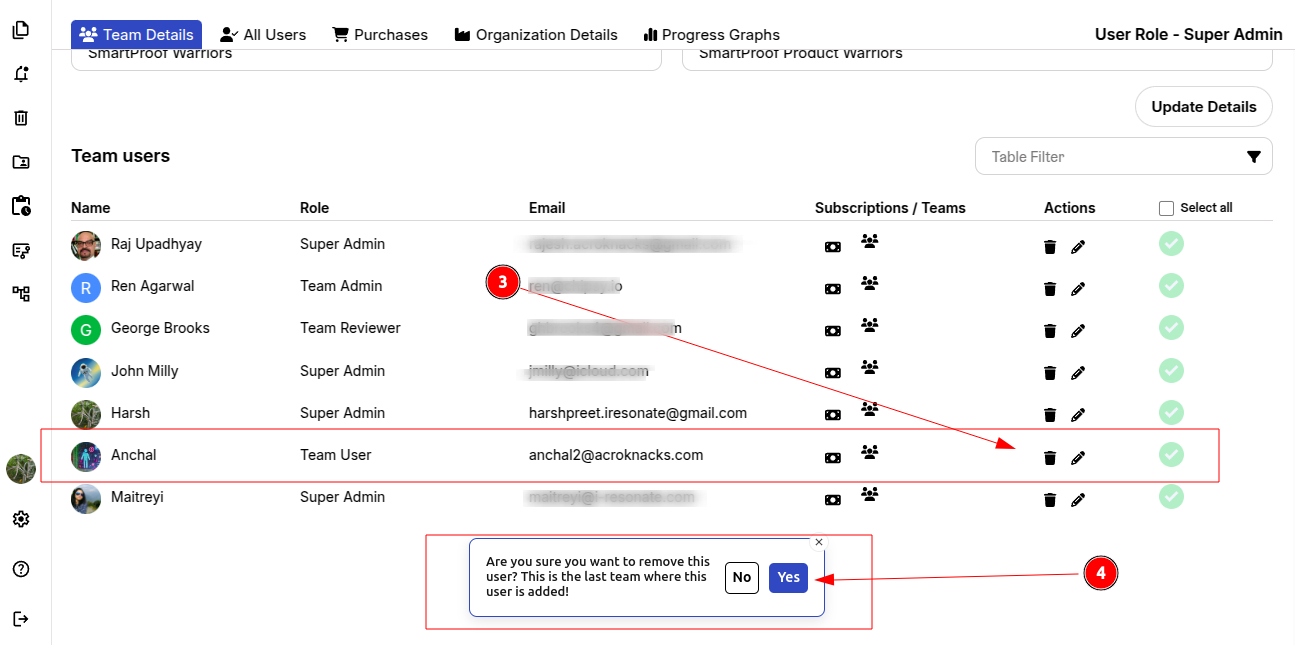1295x645 pixels.
Task: Open notifications bell in the sidebar
Action: click(21, 74)
